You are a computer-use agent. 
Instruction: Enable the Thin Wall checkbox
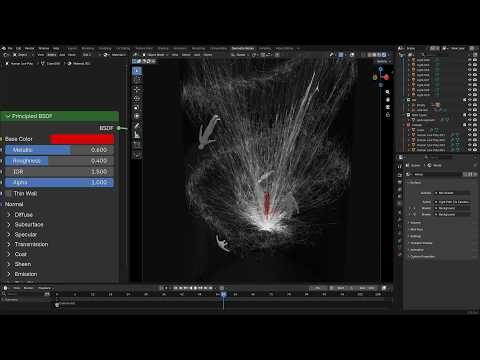tap(8, 194)
